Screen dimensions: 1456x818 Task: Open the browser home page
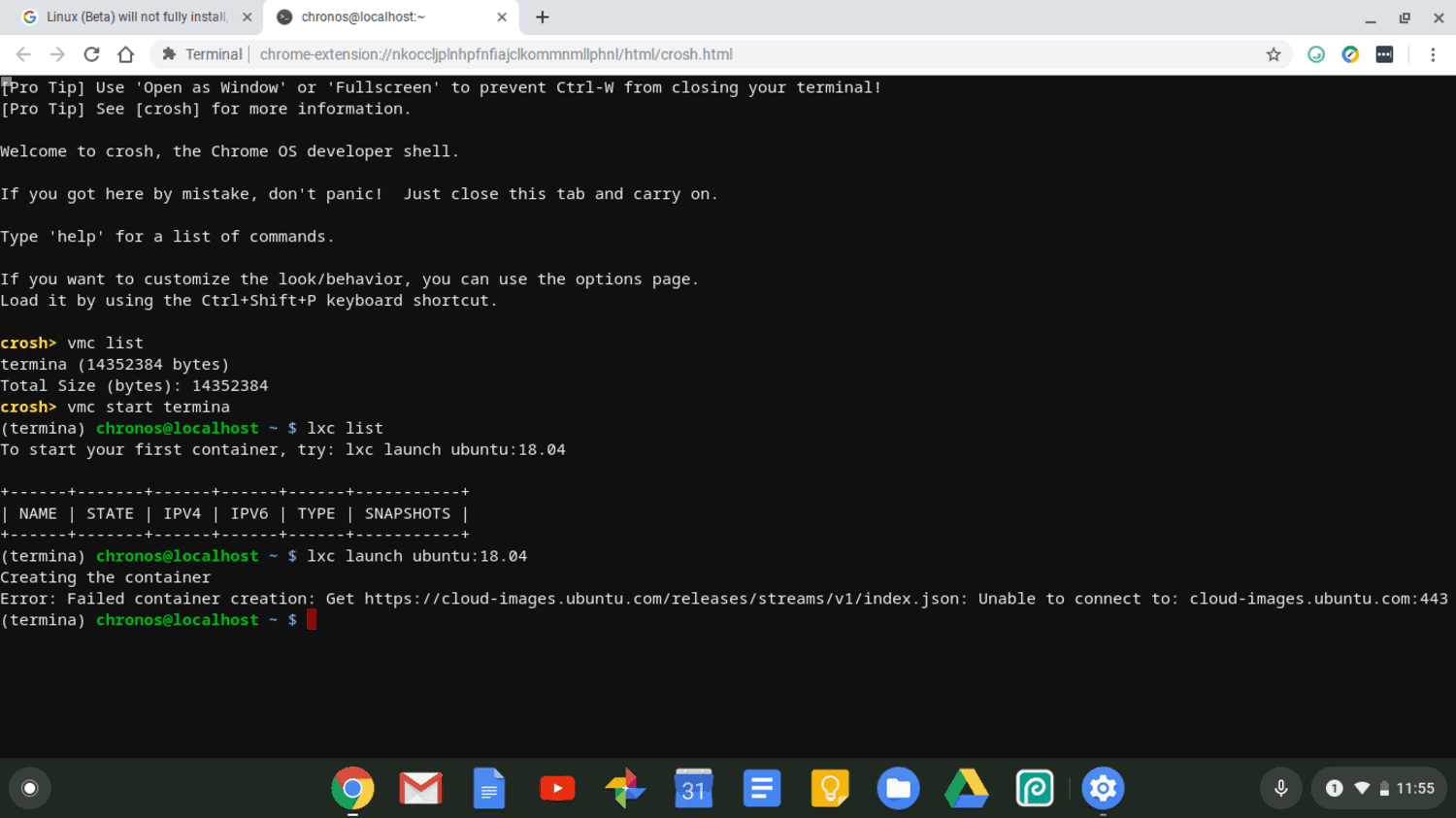[x=125, y=54]
